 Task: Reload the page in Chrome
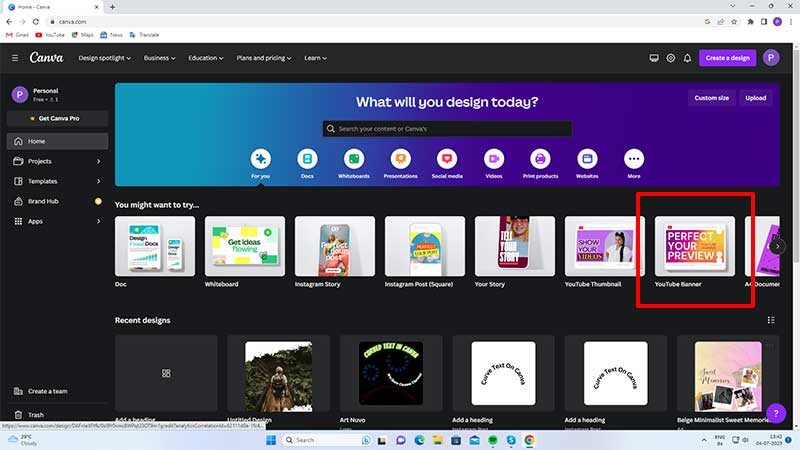coord(36,21)
